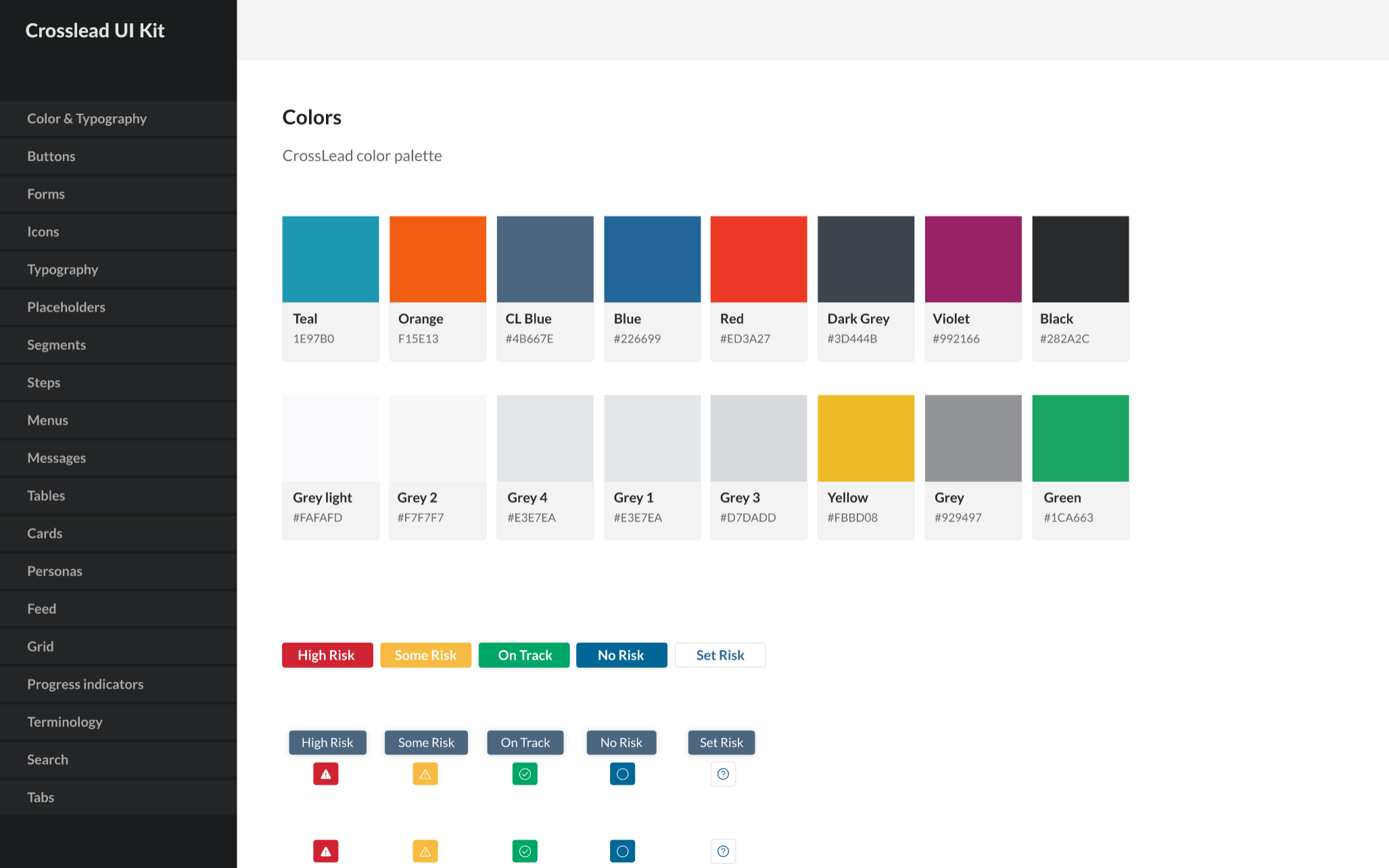Click the grey Some Risk label button
Image resolution: width=1389 pixels, height=868 pixels.
tap(426, 742)
